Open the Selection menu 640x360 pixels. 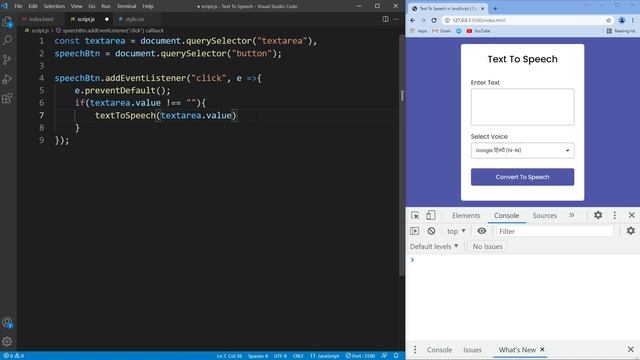[54, 6]
